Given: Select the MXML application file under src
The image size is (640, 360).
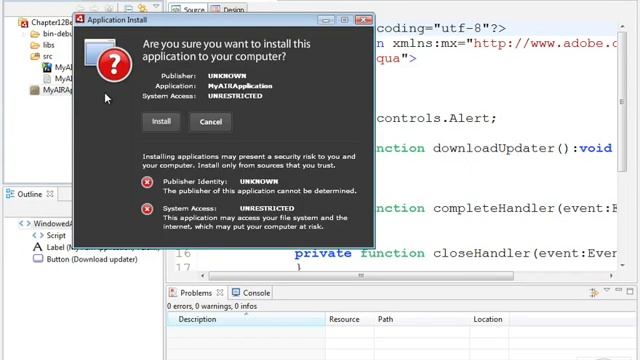Looking at the screenshot, I should (63, 67).
